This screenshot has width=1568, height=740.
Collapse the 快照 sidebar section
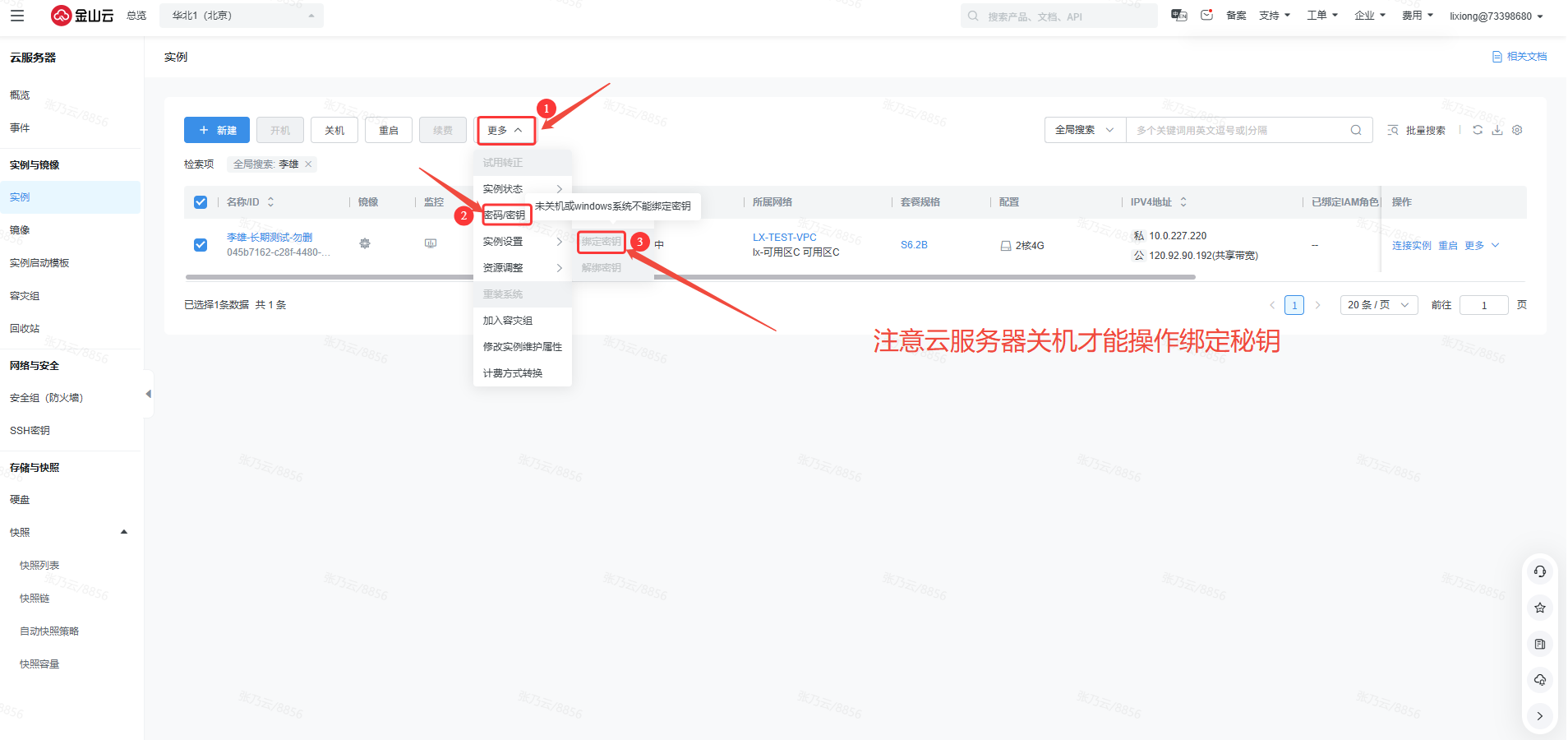point(124,532)
